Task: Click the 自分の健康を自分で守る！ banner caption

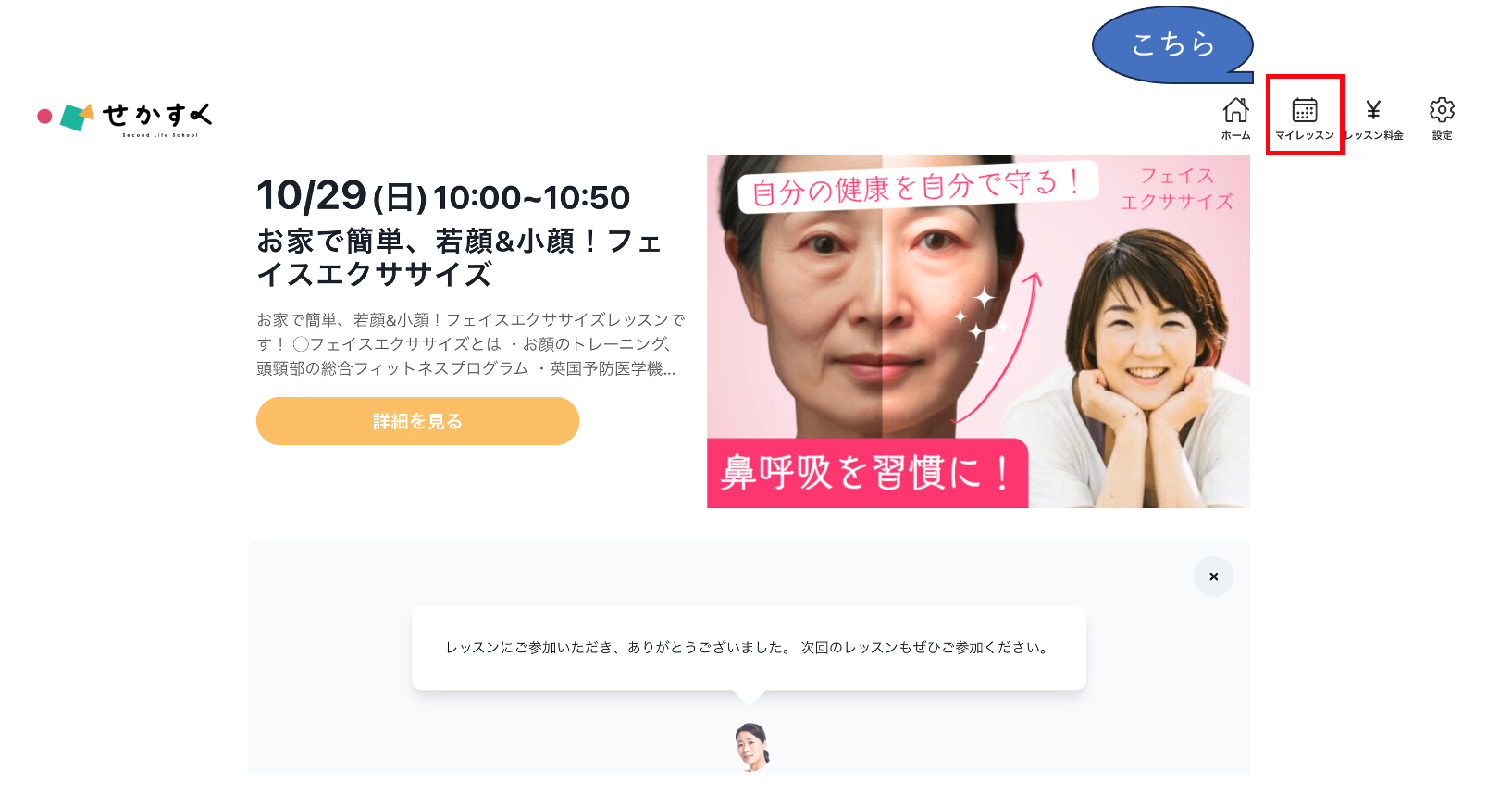Action: 917,185
